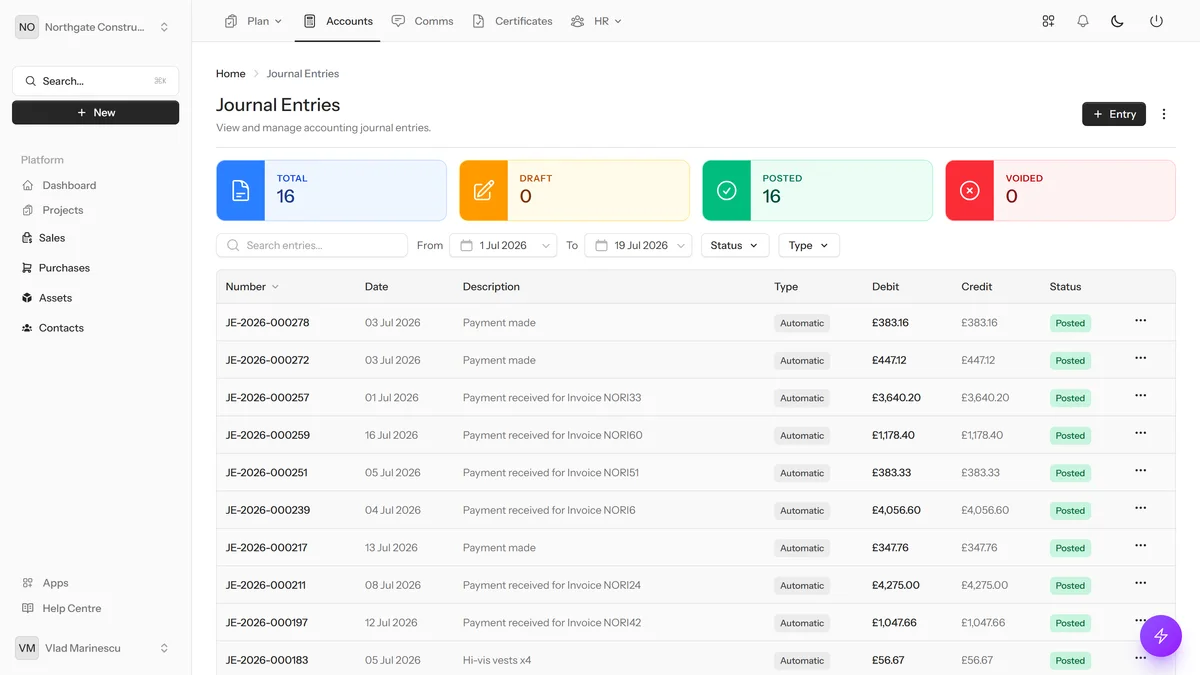Click the green Posted checkmark icon card
Screen dimensions: 1200x675
pos(727,190)
